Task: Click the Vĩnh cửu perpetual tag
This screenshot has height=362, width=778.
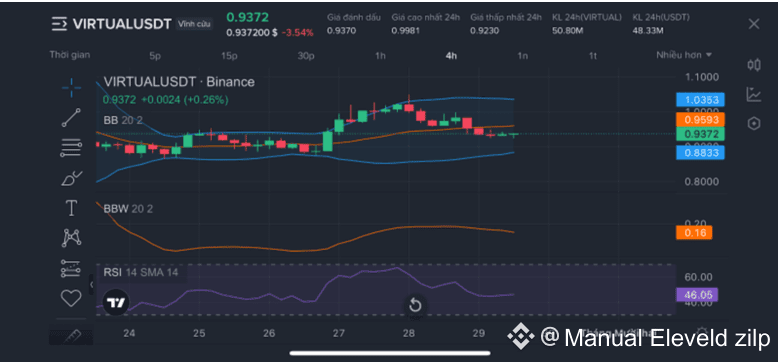Action: click(x=195, y=23)
